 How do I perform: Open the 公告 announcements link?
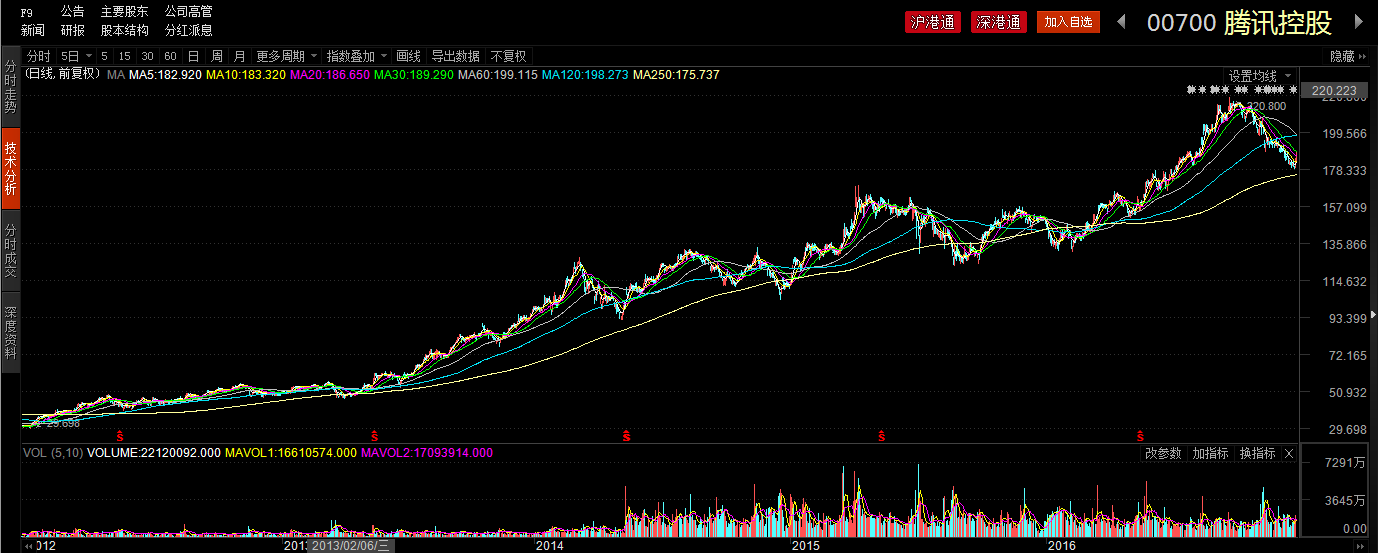[72, 11]
